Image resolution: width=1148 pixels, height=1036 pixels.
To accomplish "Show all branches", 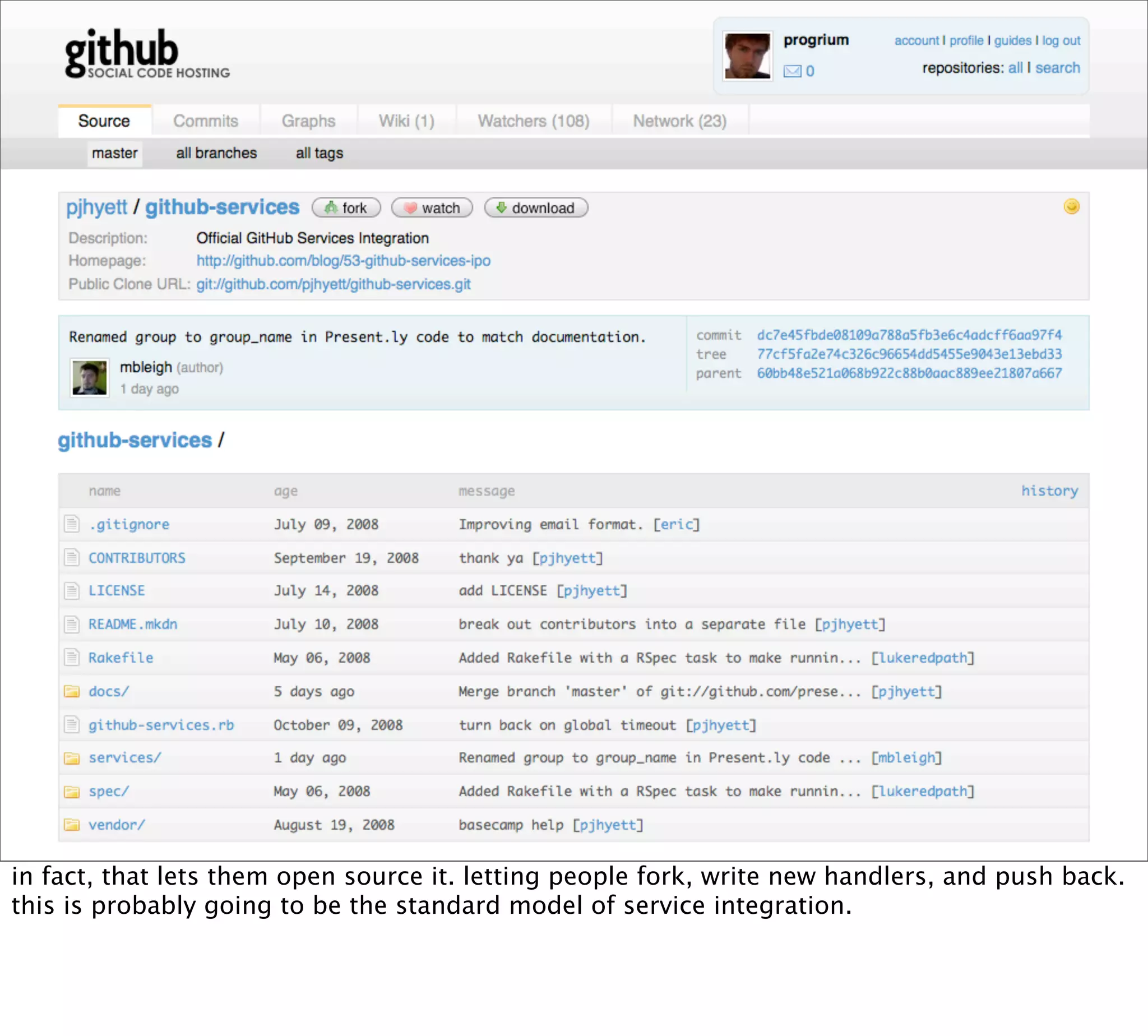I will [216, 153].
